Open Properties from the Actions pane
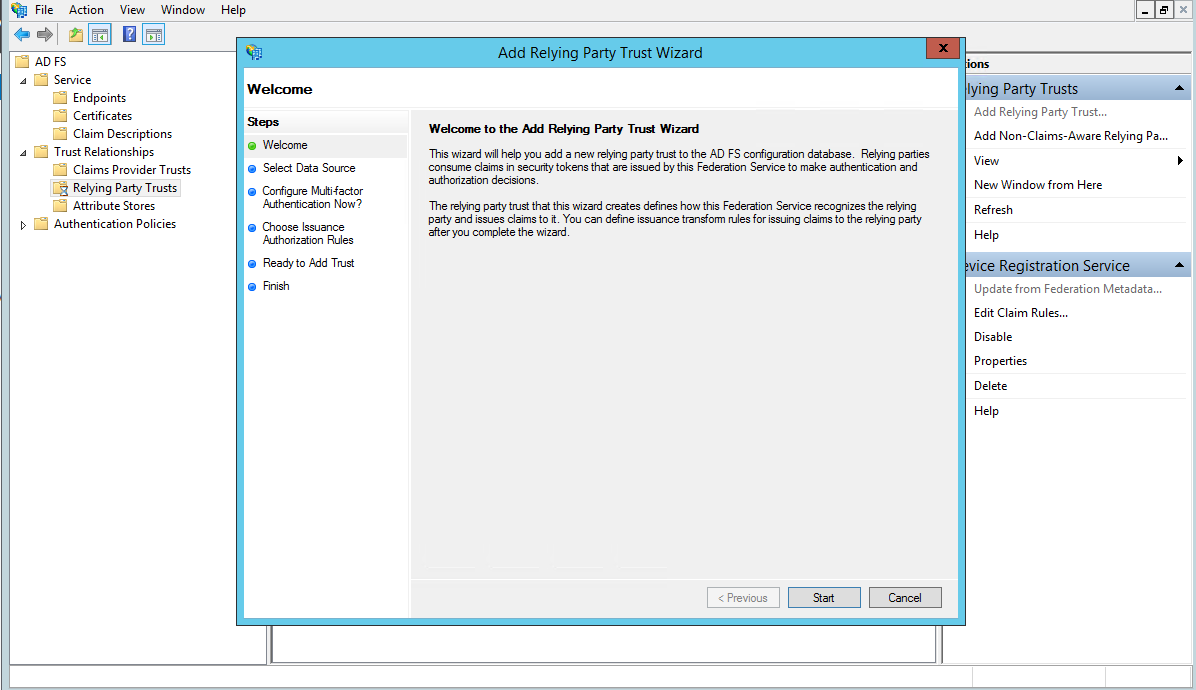This screenshot has height=690, width=1196. click(1001, 361)
